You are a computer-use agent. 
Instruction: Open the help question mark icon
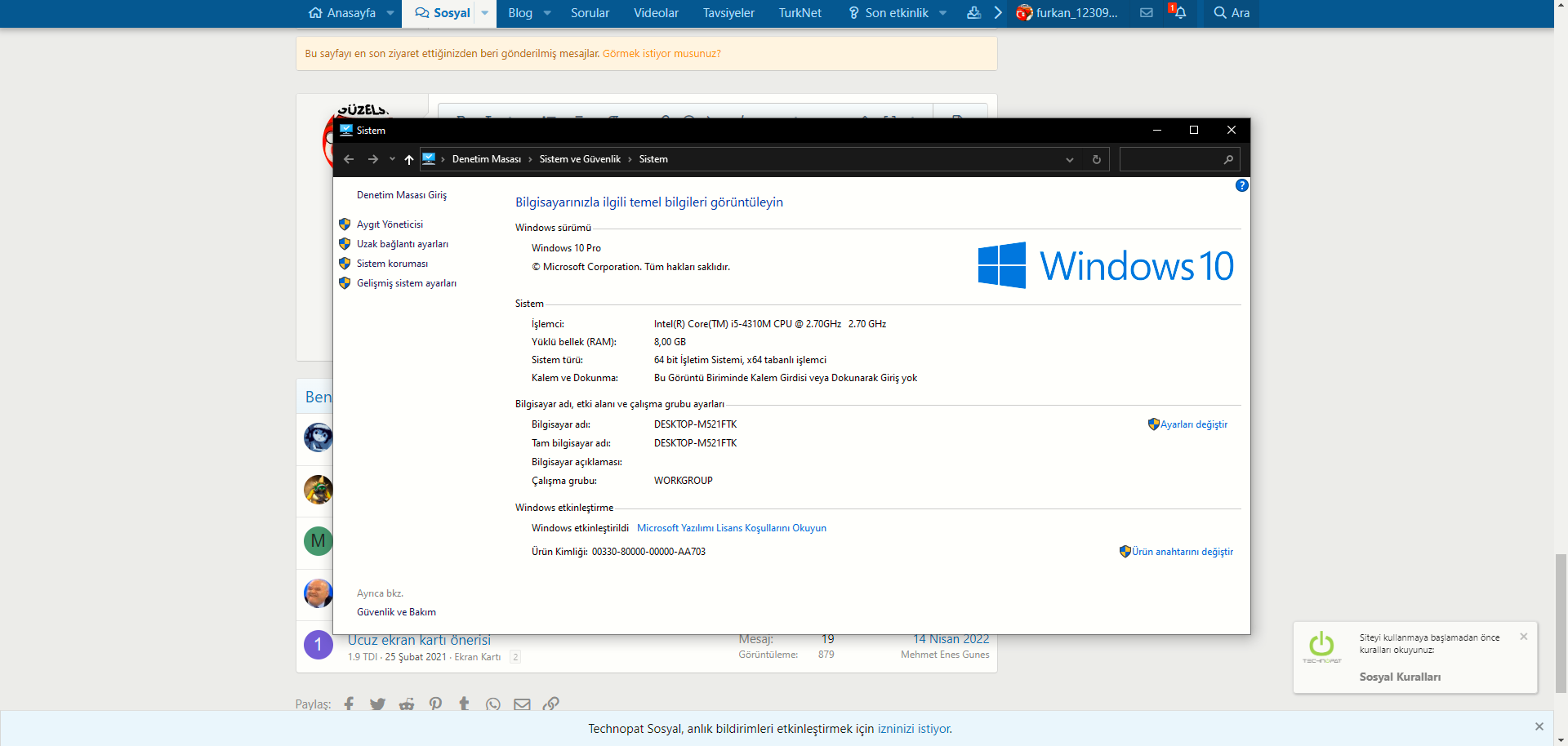pos(1241,185)
